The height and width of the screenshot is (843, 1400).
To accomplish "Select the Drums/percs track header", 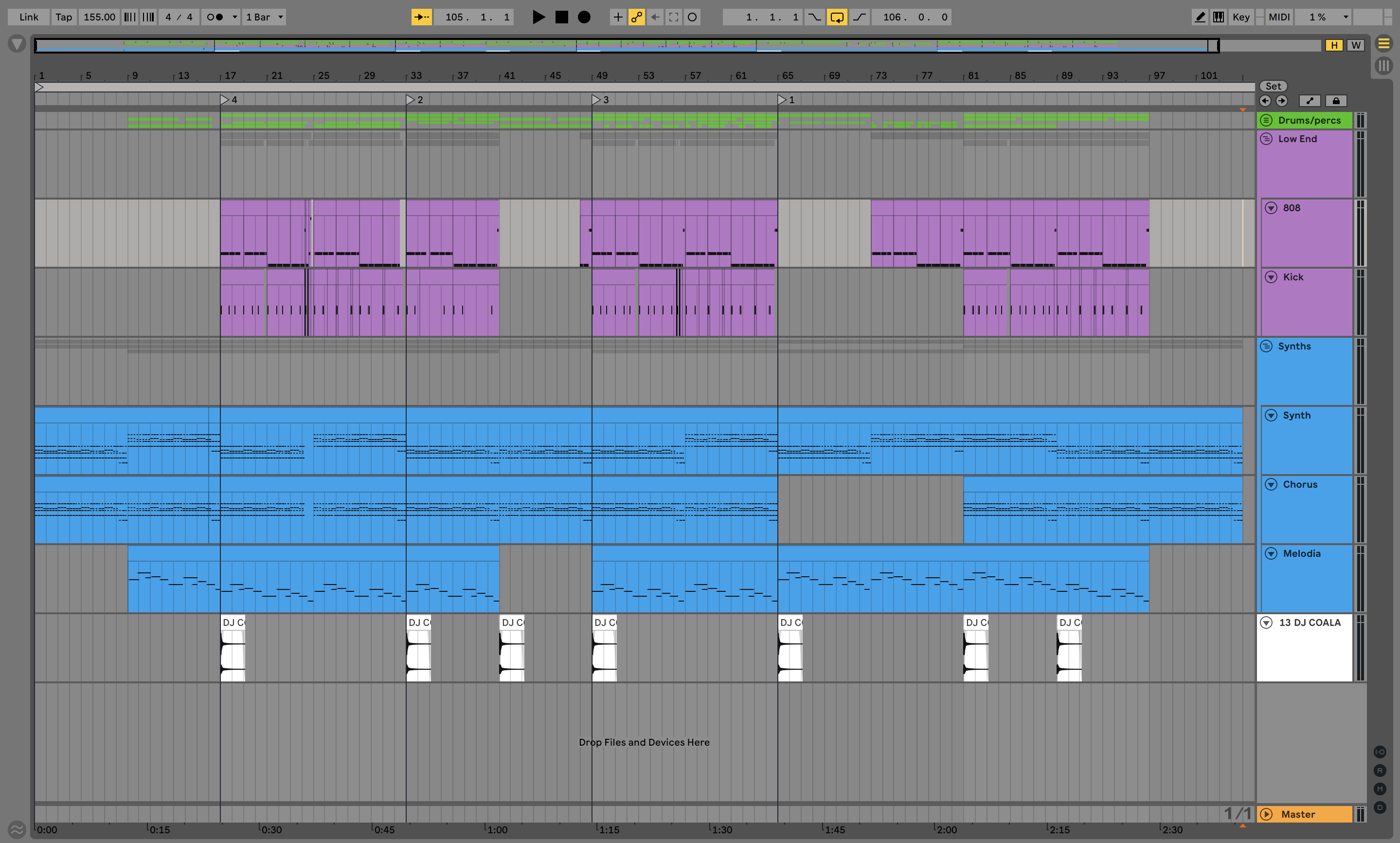I will (x=1305, y=120).
